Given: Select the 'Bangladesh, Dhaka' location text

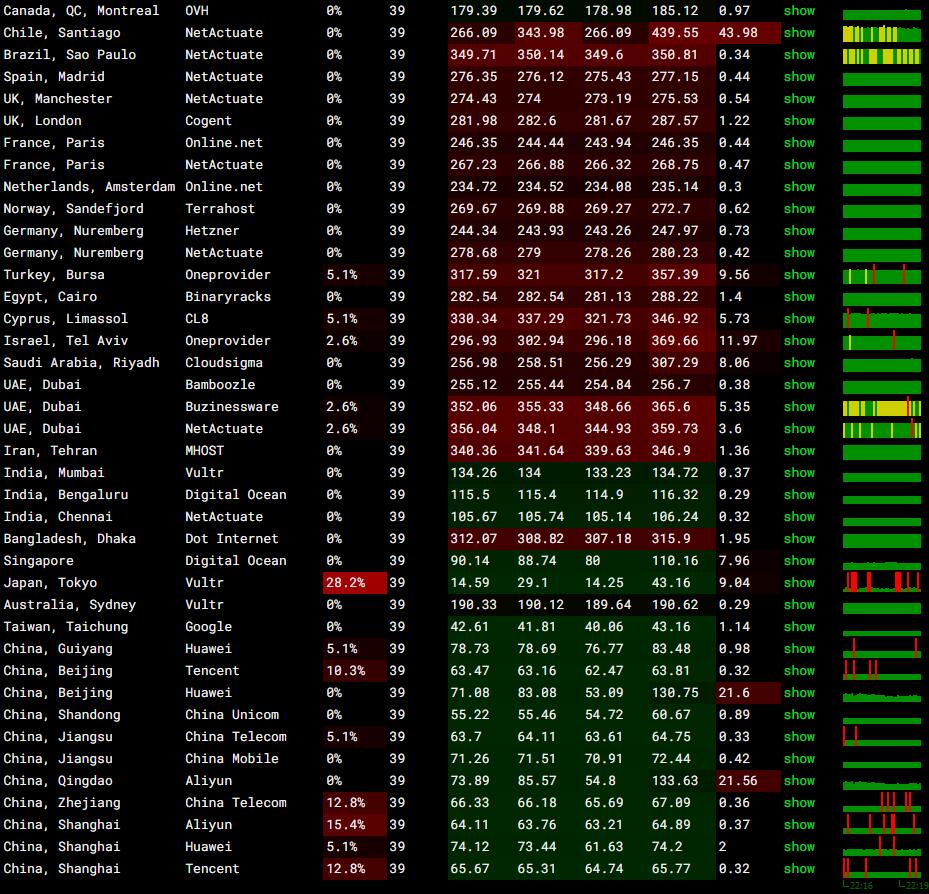Looking at the screenshot, I should click(69, 539).
